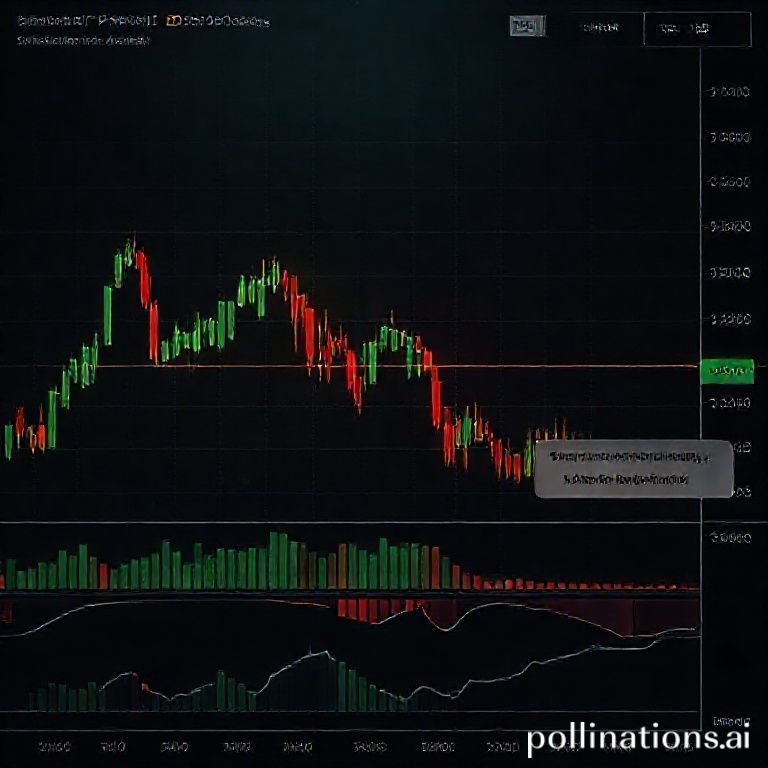Select the tallest green volume bar
Image resolution: width=768 pixels, height=768 pixels.
coord(274,561)
